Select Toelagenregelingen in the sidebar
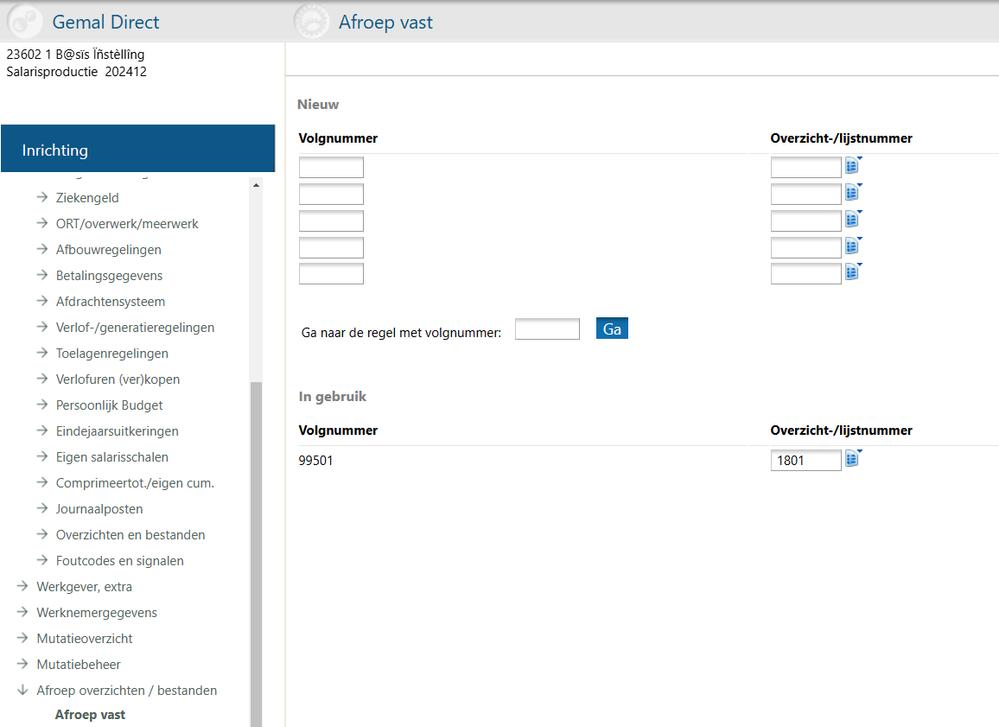This screenshot has height=727, width=999. [112, 353]
